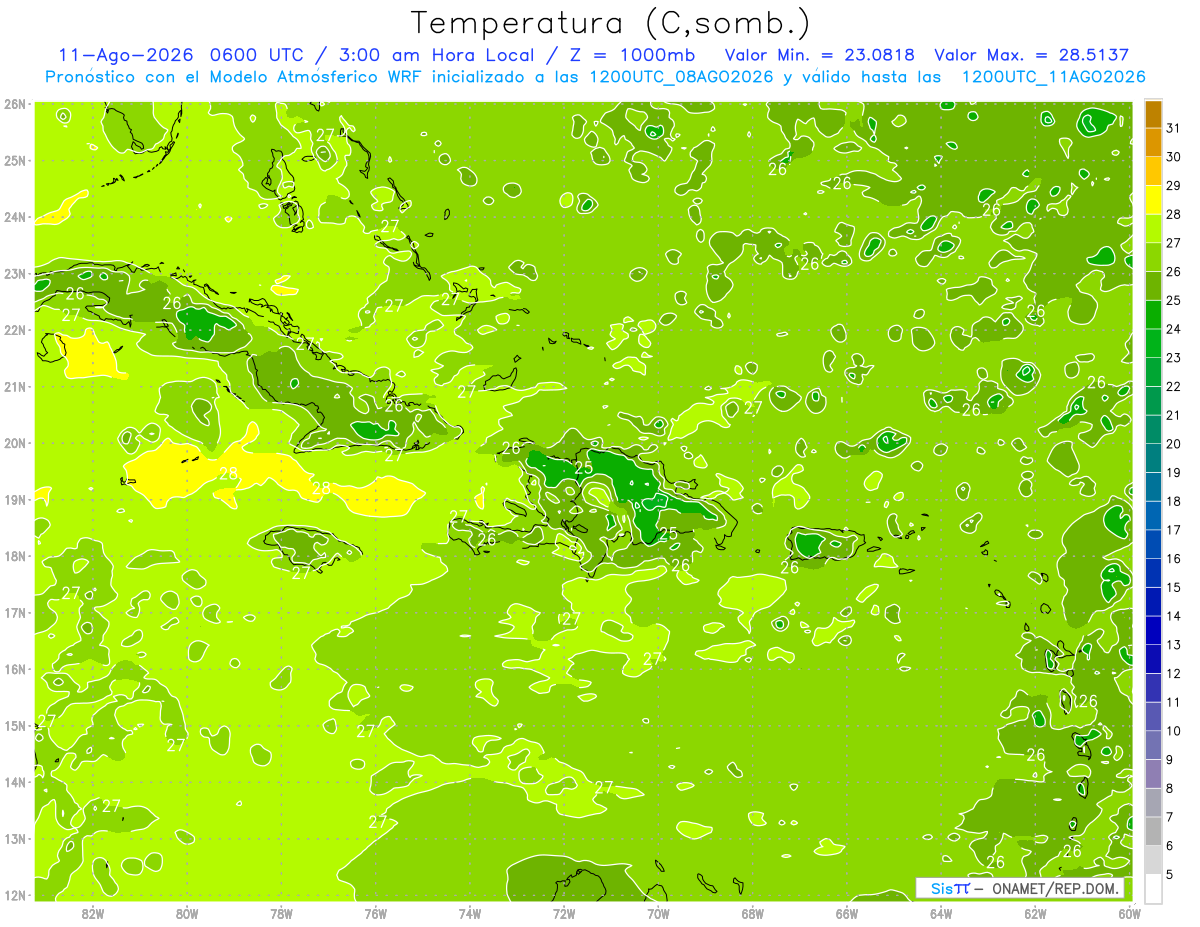Click the 72W longitude axis label
The image size is (1200, 927).
point(564,913)
